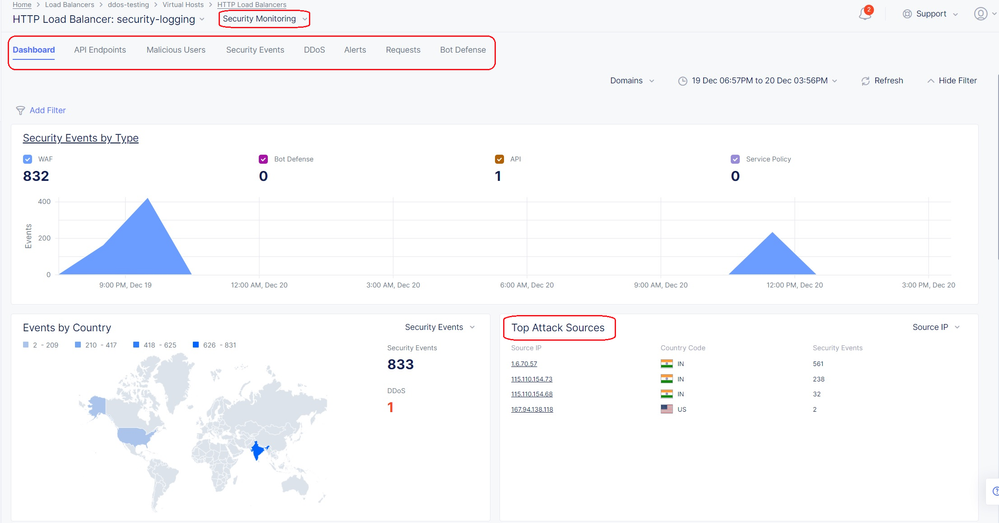
Task: Open the Source IP dropdown
Action: click(x=936, y=327)
